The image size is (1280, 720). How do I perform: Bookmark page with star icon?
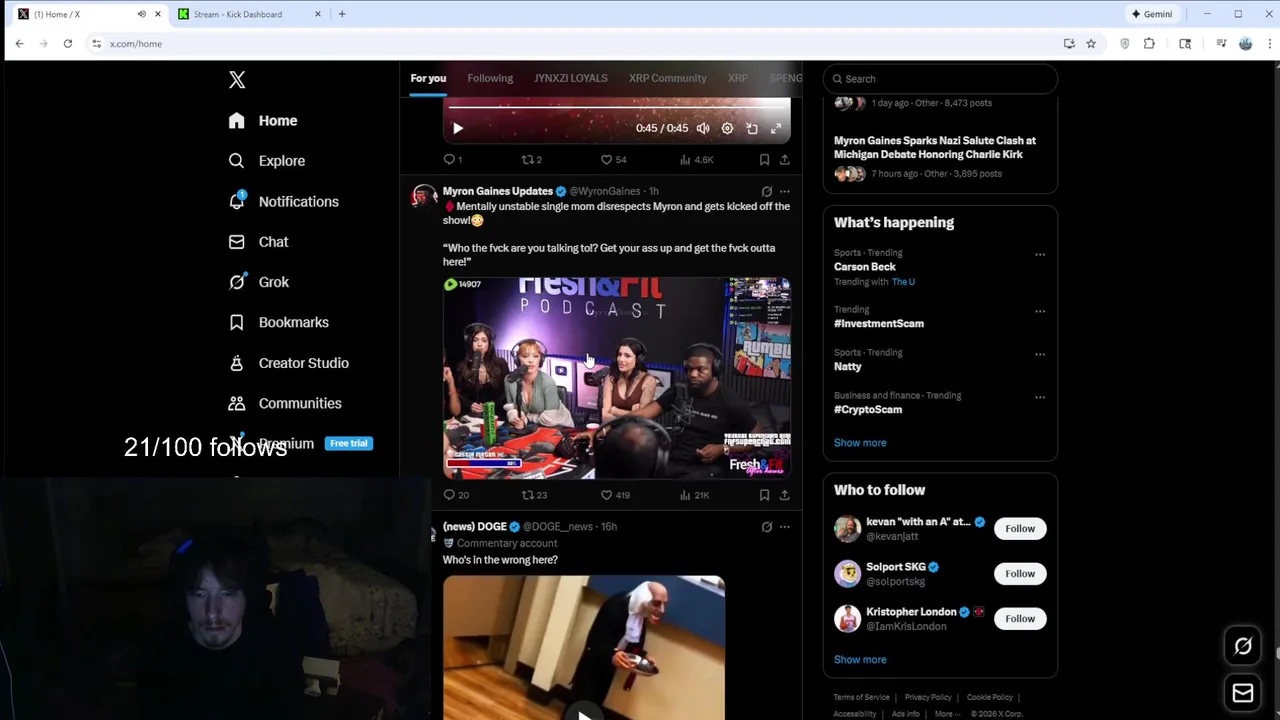(x=1091, y=44)
